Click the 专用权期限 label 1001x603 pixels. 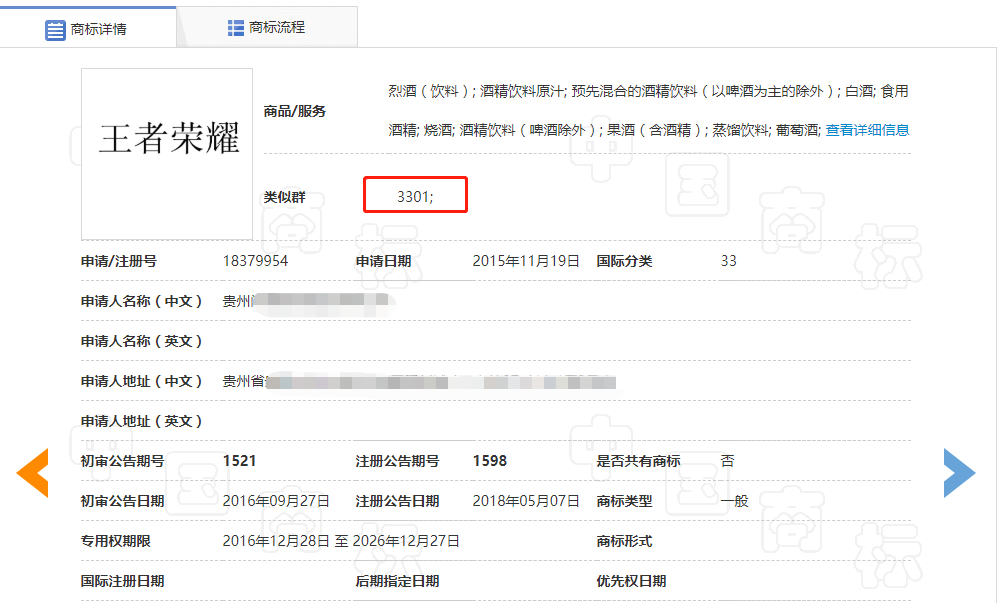pyautogui.click(x=116, y=541)
